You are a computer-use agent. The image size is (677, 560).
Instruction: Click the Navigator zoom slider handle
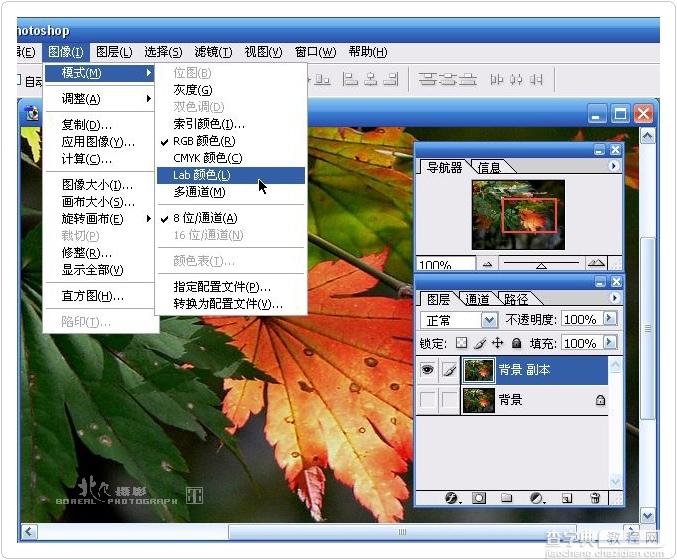(x=541, y=266)
